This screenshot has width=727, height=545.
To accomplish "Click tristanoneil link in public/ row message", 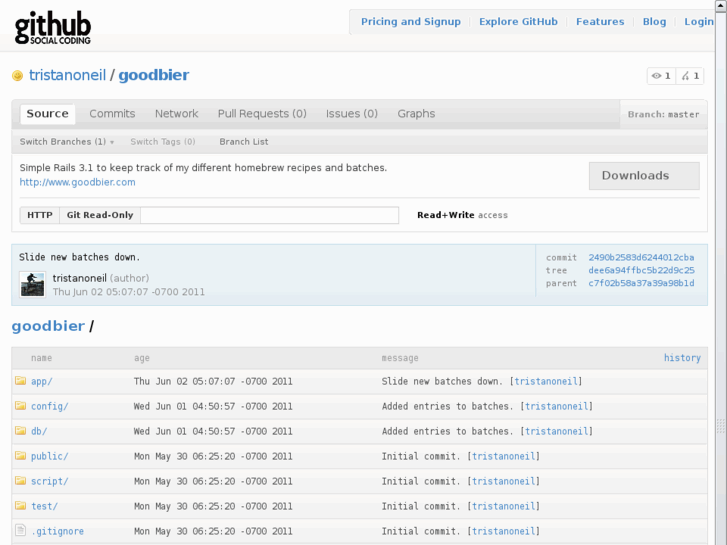I will coord(504,456).
